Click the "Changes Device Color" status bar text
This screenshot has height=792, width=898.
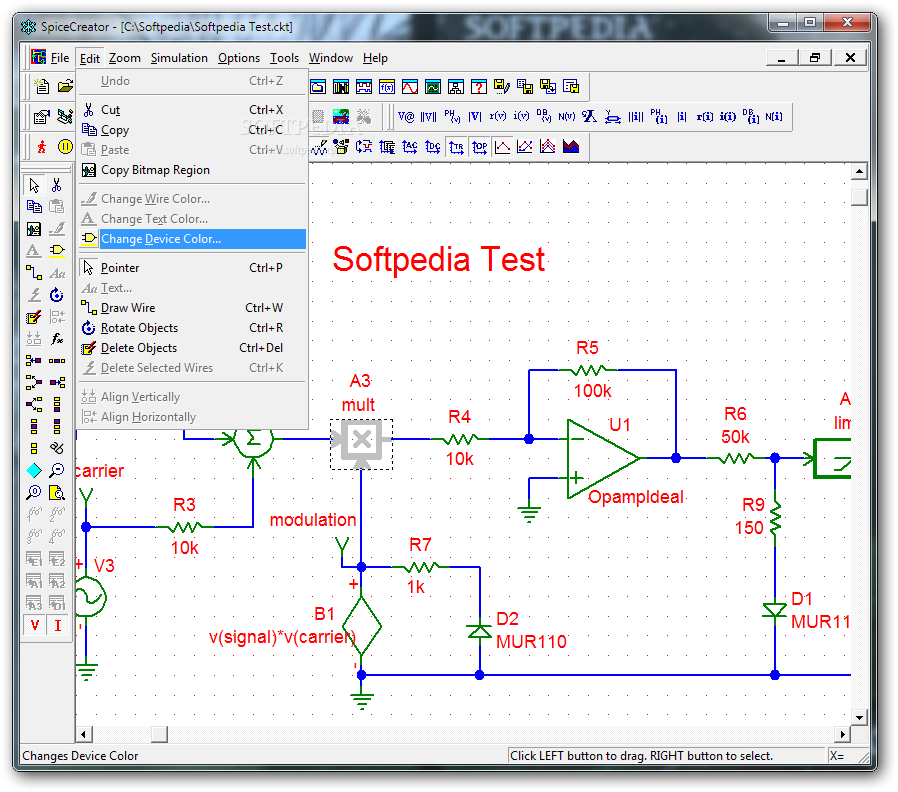click(x=80, y=756)
